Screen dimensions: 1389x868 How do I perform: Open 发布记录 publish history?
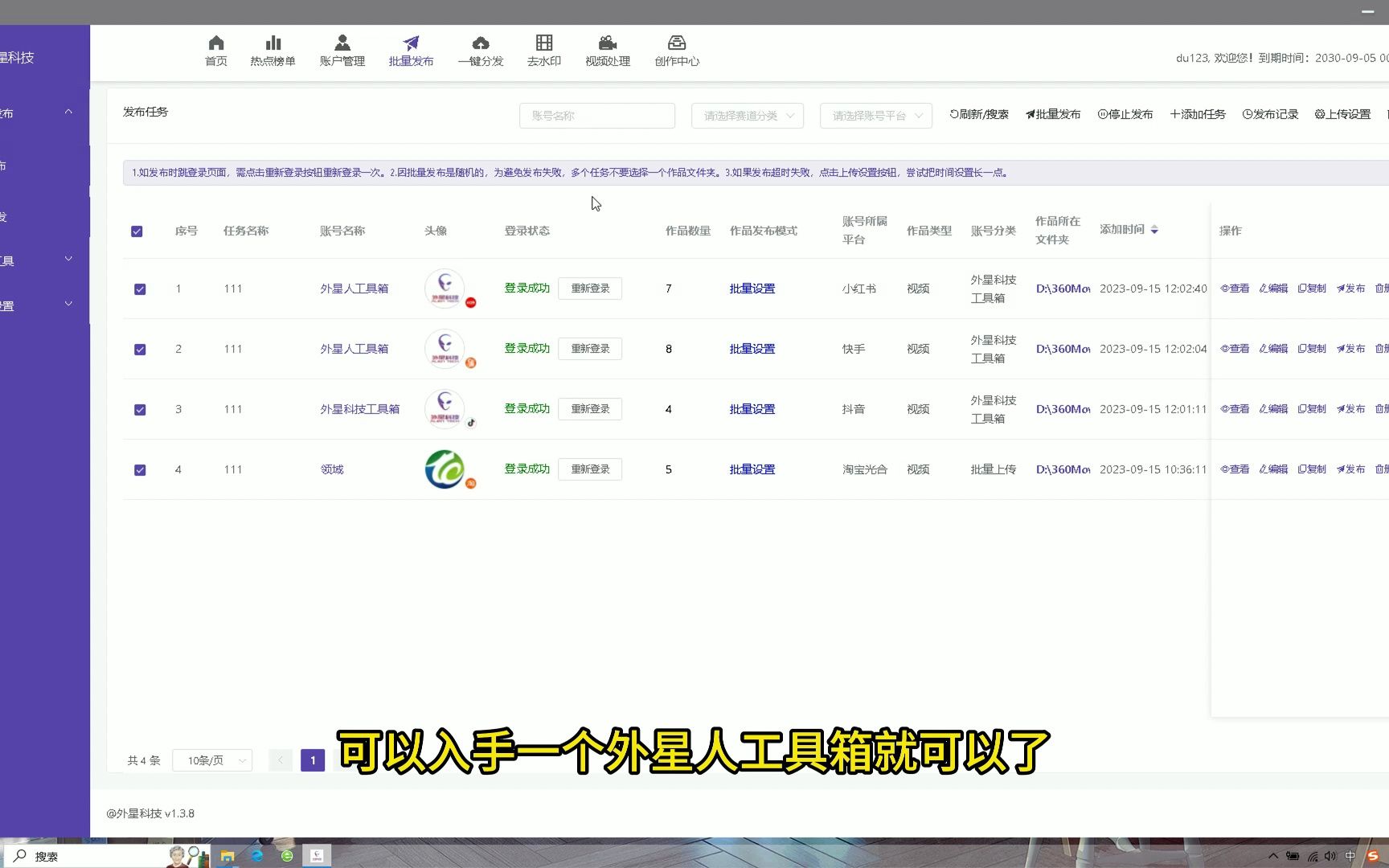click(x=1271, y=114)
